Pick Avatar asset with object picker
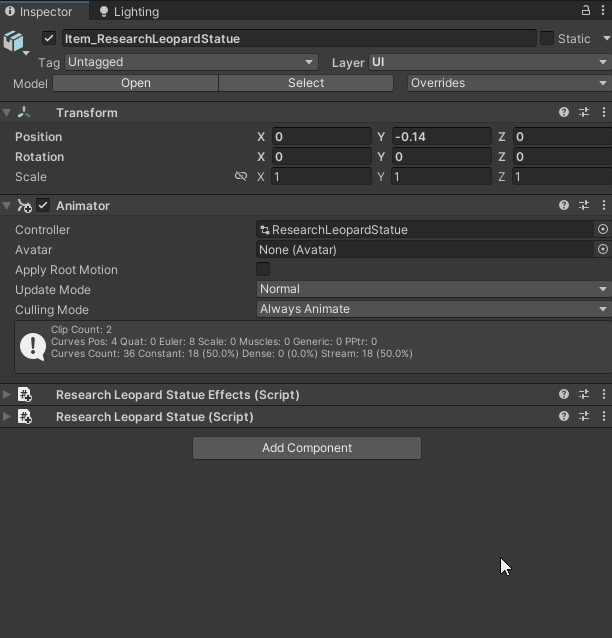This screenshot has height=638, width=612. (603, 249)
